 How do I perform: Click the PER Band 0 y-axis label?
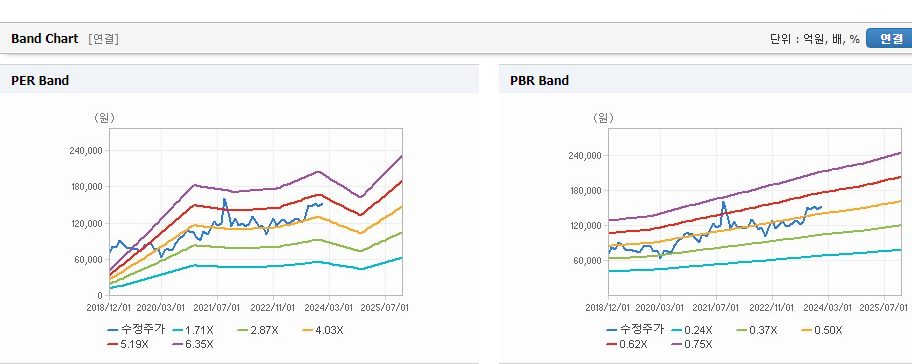pyautogui.click(x=101, y=295)
